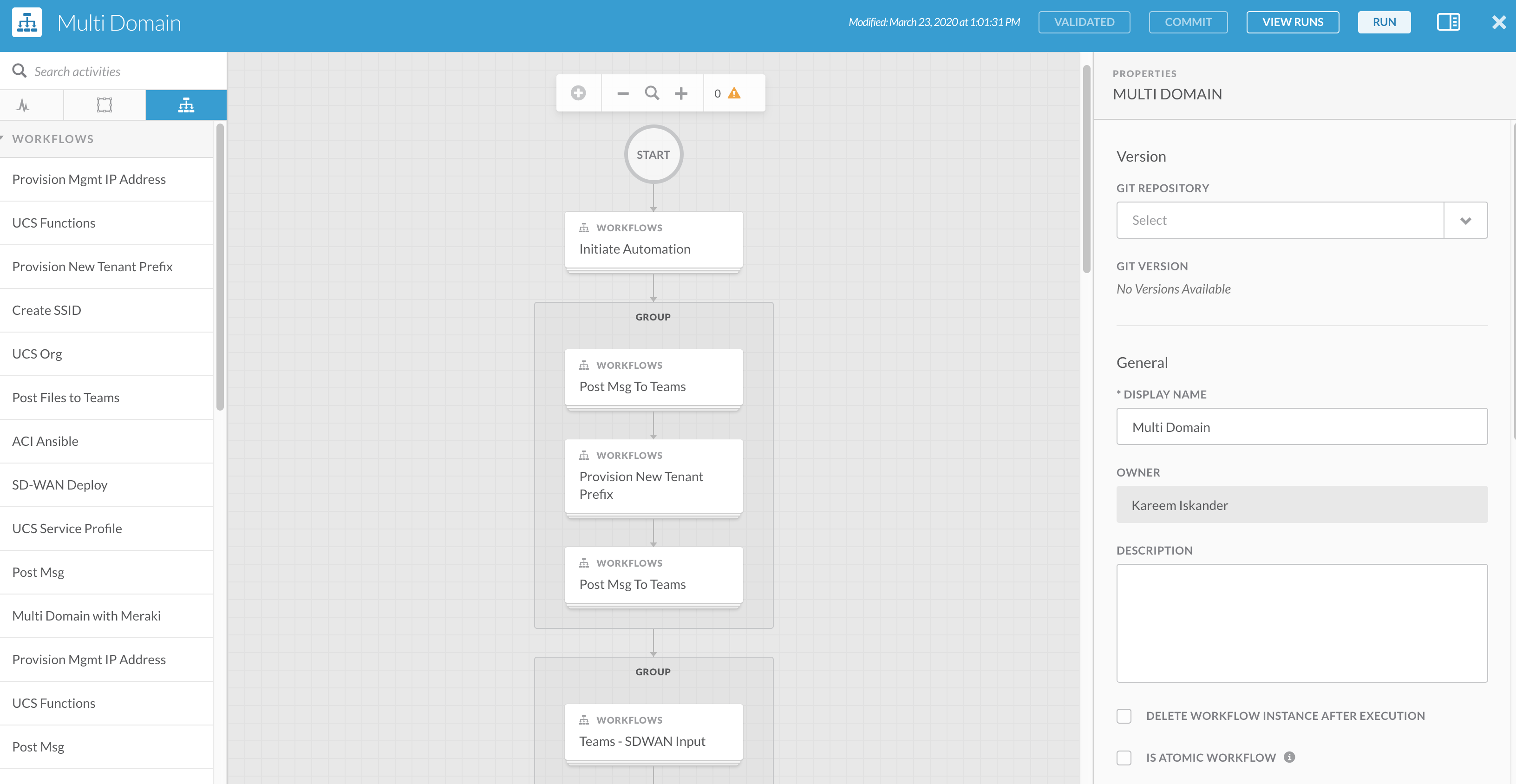1516x784 pixels.
Task: Click the zoom out minus icon
Action: (x=623, y=93)
